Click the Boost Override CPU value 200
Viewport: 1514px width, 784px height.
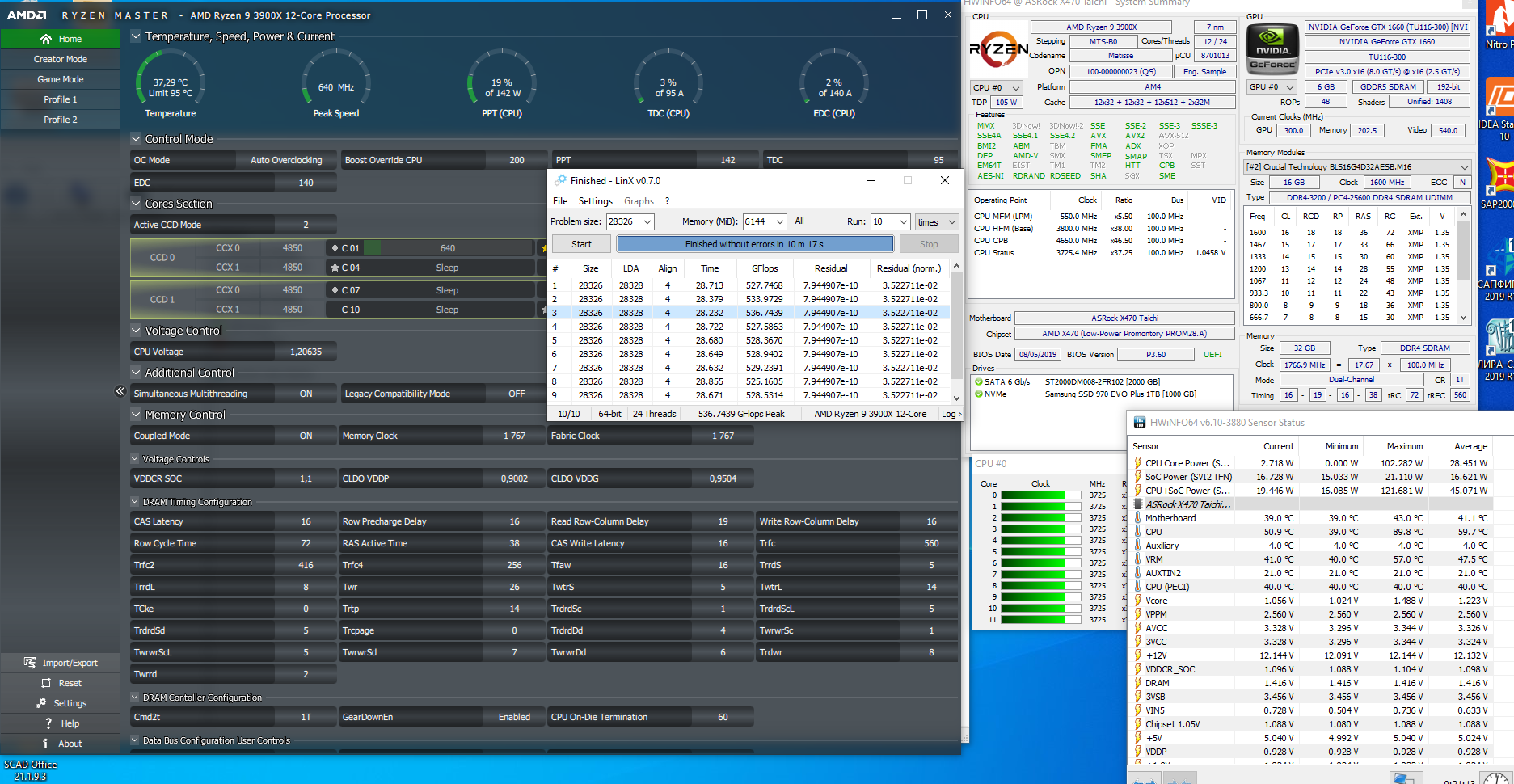point(517,160)
